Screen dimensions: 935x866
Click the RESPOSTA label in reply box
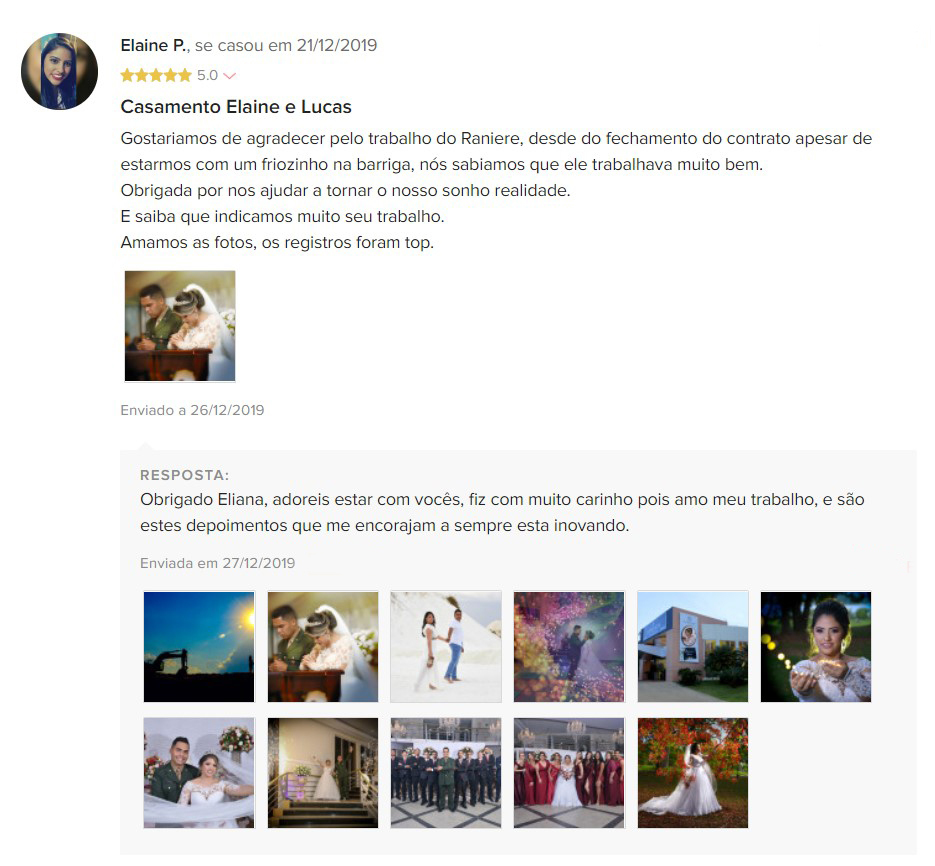184,475
